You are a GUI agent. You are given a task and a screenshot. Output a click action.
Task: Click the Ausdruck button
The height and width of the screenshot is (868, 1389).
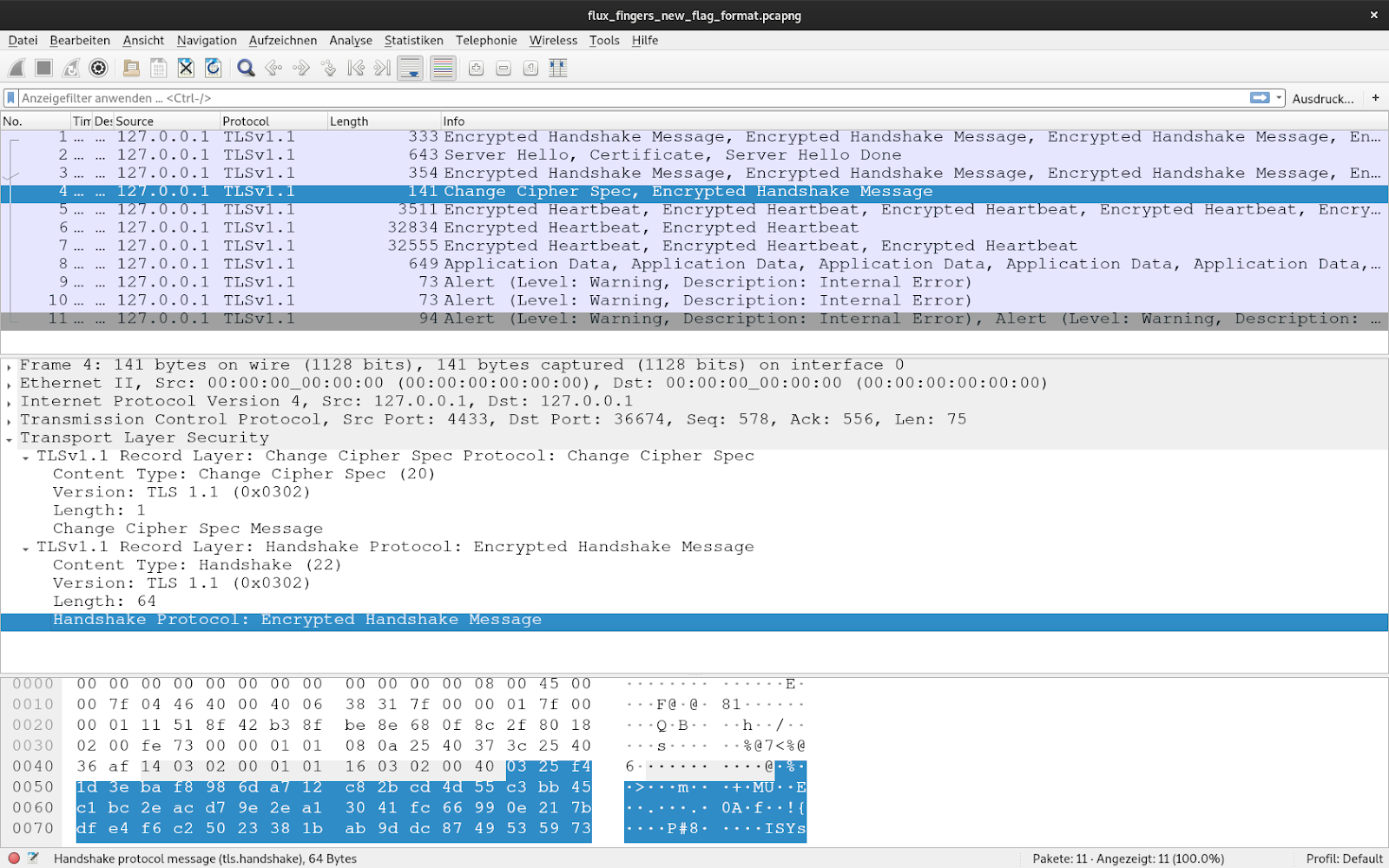tap(1322, 98)
